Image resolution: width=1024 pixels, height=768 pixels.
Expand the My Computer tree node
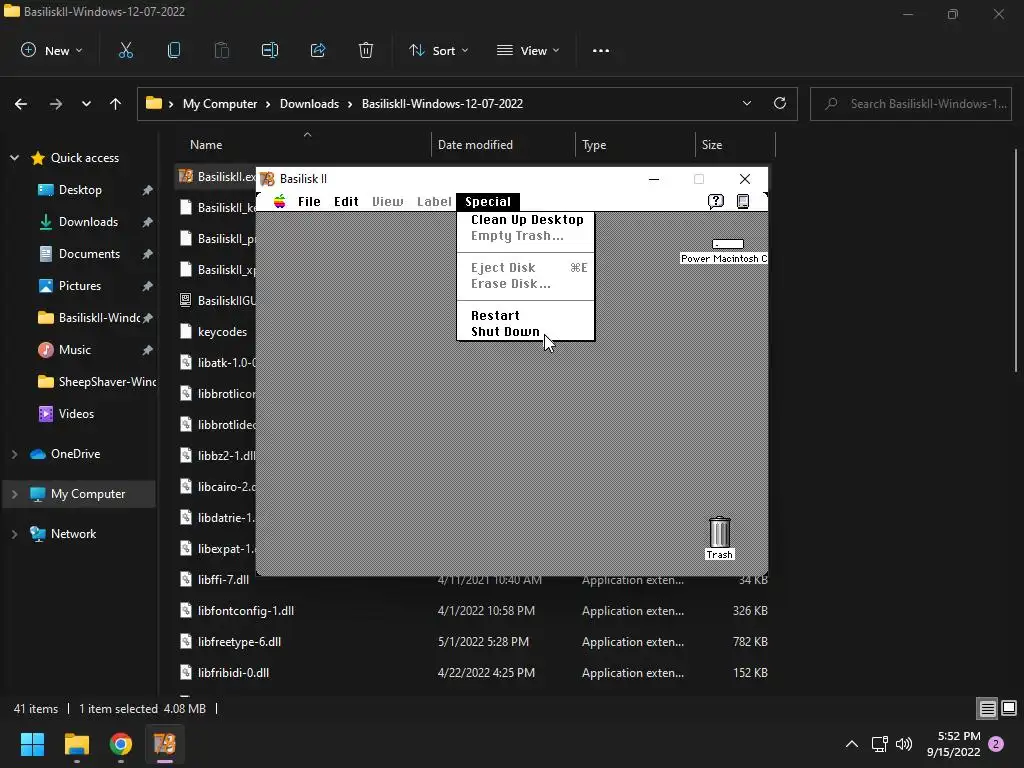14,494
